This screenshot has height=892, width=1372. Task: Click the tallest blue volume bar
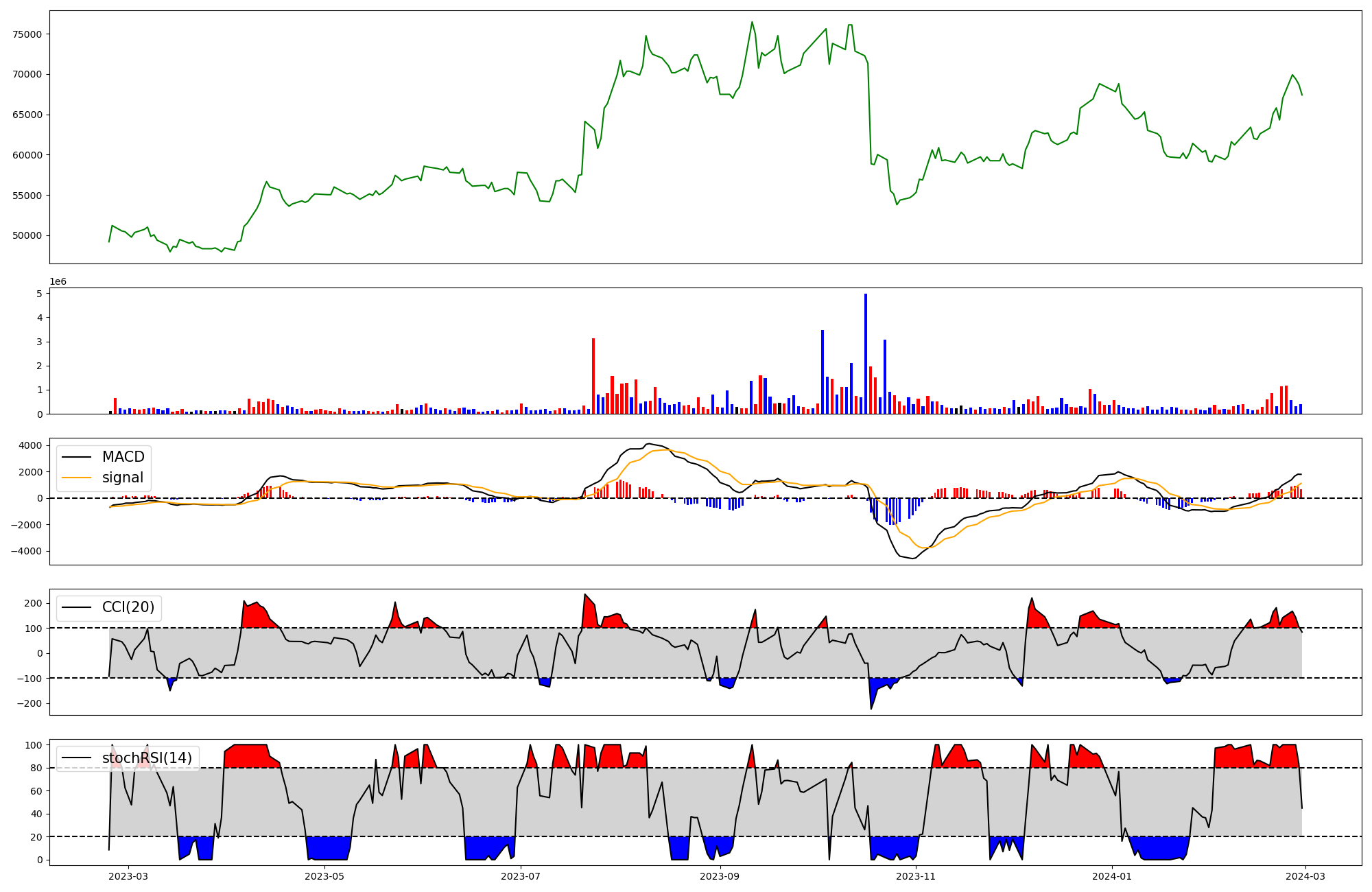[x=866, y=353]
